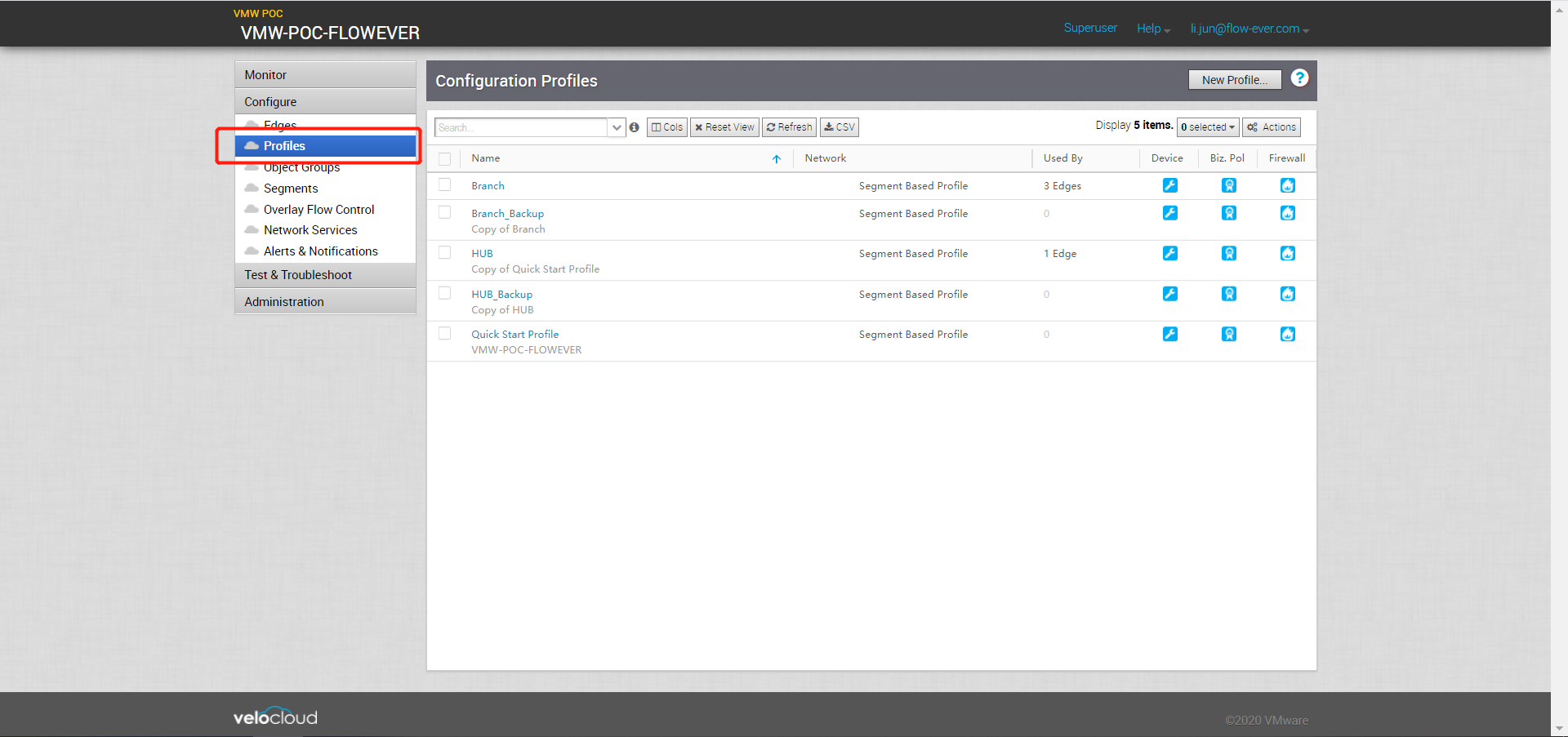Check the Branch profile checkbox
This screenshot has width=1568, height=737.
444,184
